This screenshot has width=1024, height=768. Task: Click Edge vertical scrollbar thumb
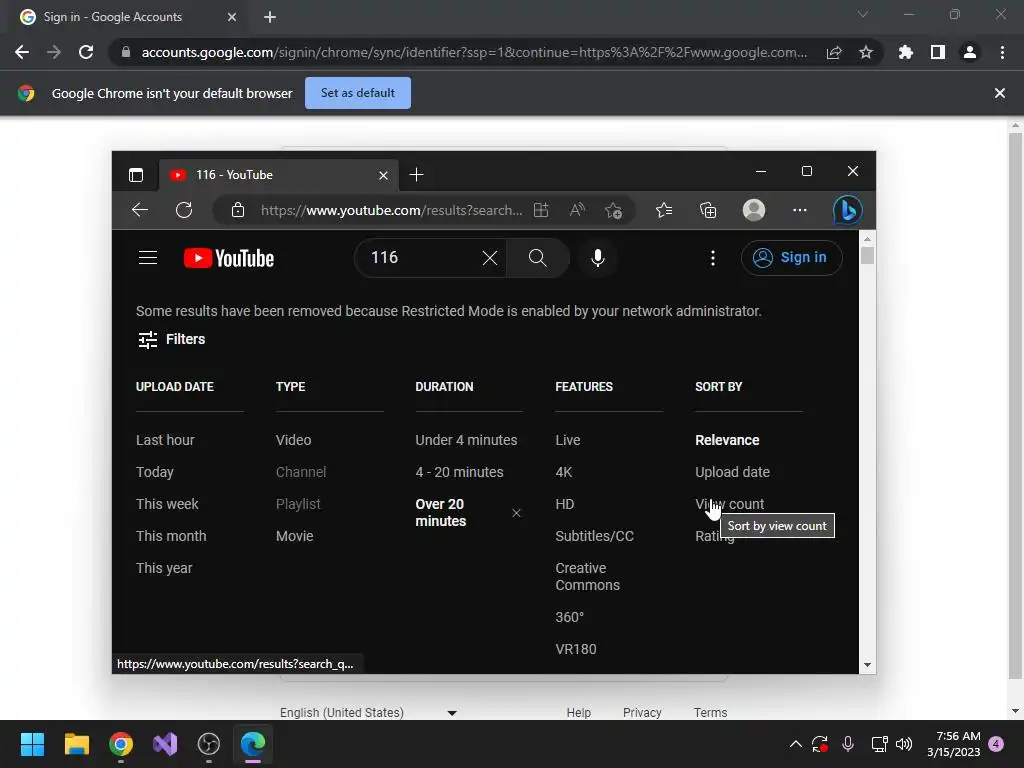pos(867,253)
